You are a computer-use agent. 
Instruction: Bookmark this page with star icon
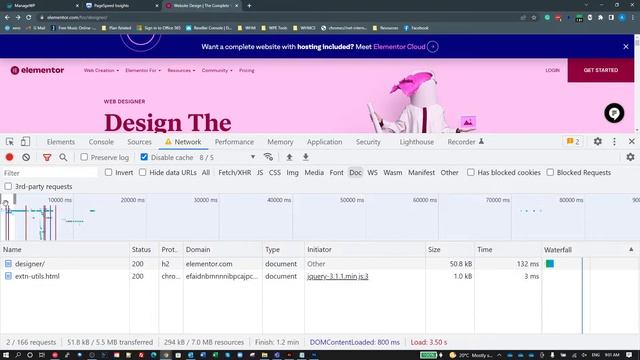tap(534, 18)
